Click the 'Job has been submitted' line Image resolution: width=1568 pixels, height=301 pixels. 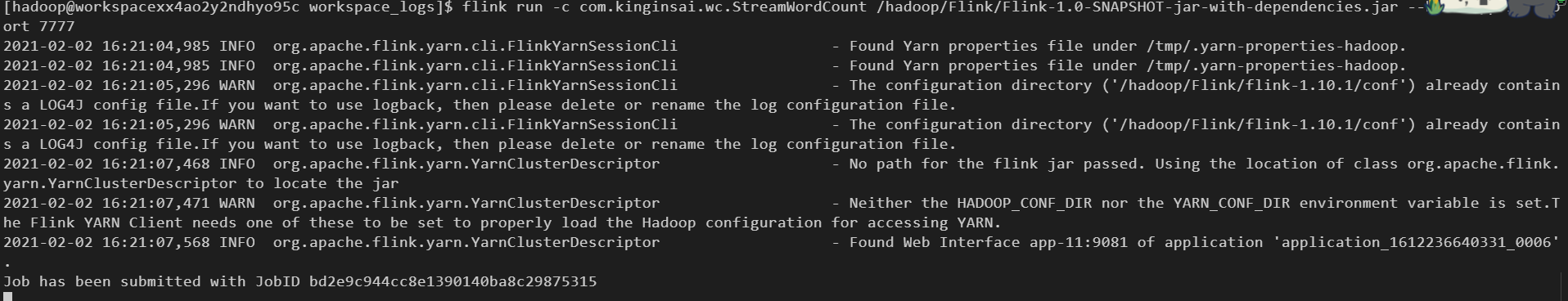point(300,281)
